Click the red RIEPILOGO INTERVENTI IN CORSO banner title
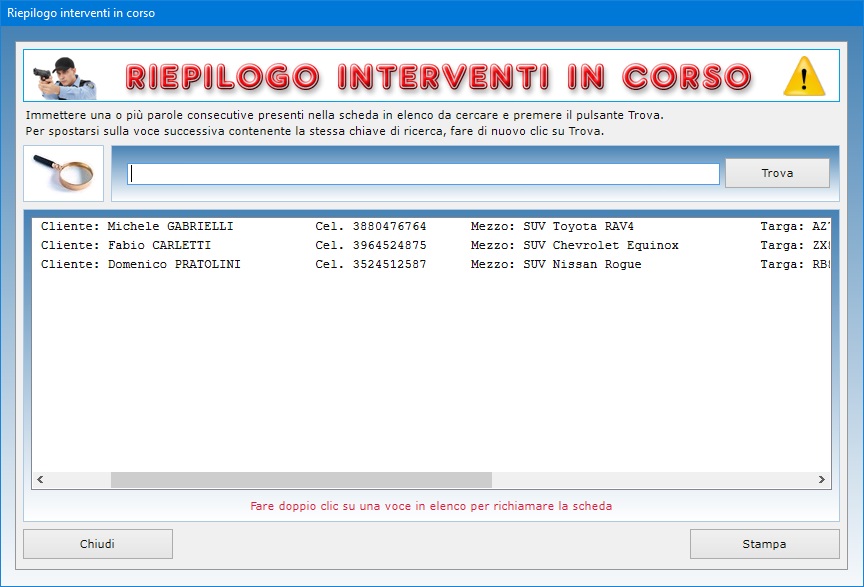The height and width of the screenshot is (587, 864). [x=439, y=76]
